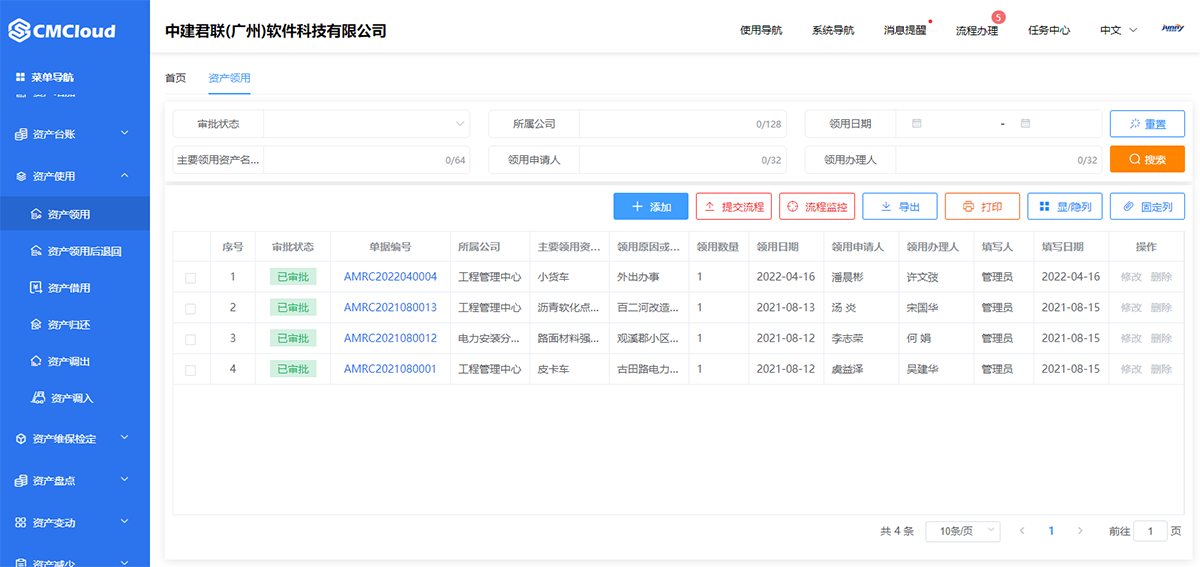Go to previous page arrow in pagination
Viewport: 1200px width, 567px height.
pos(1021,531)
